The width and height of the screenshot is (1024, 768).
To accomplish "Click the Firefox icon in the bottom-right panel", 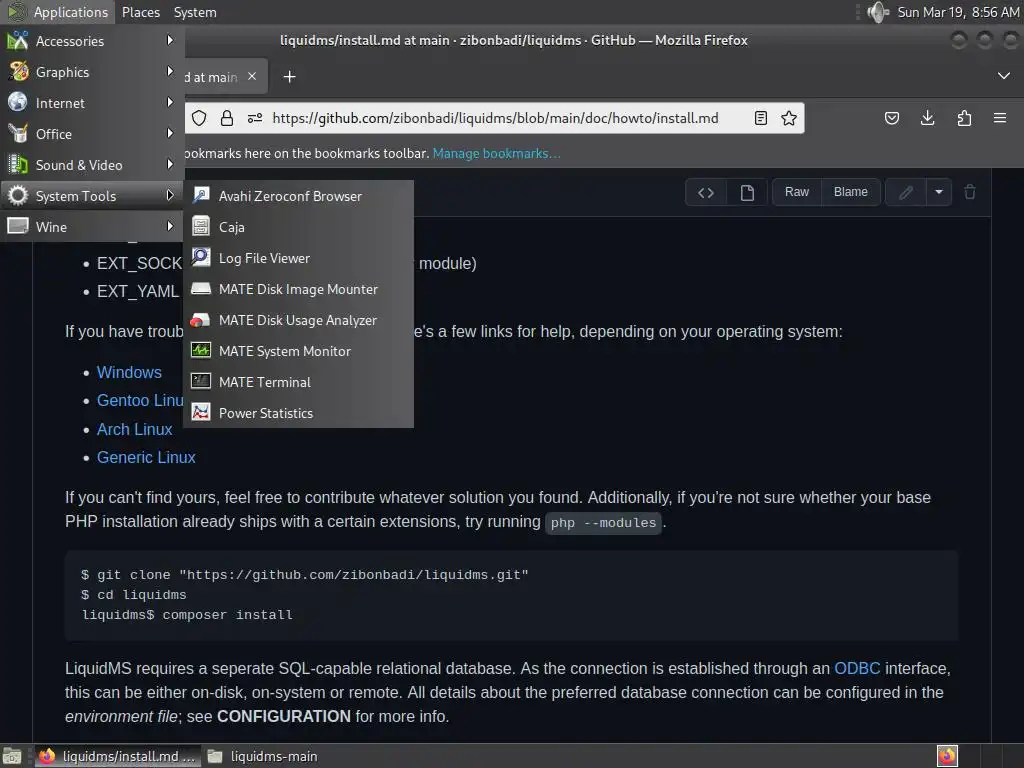I will 947,756.
